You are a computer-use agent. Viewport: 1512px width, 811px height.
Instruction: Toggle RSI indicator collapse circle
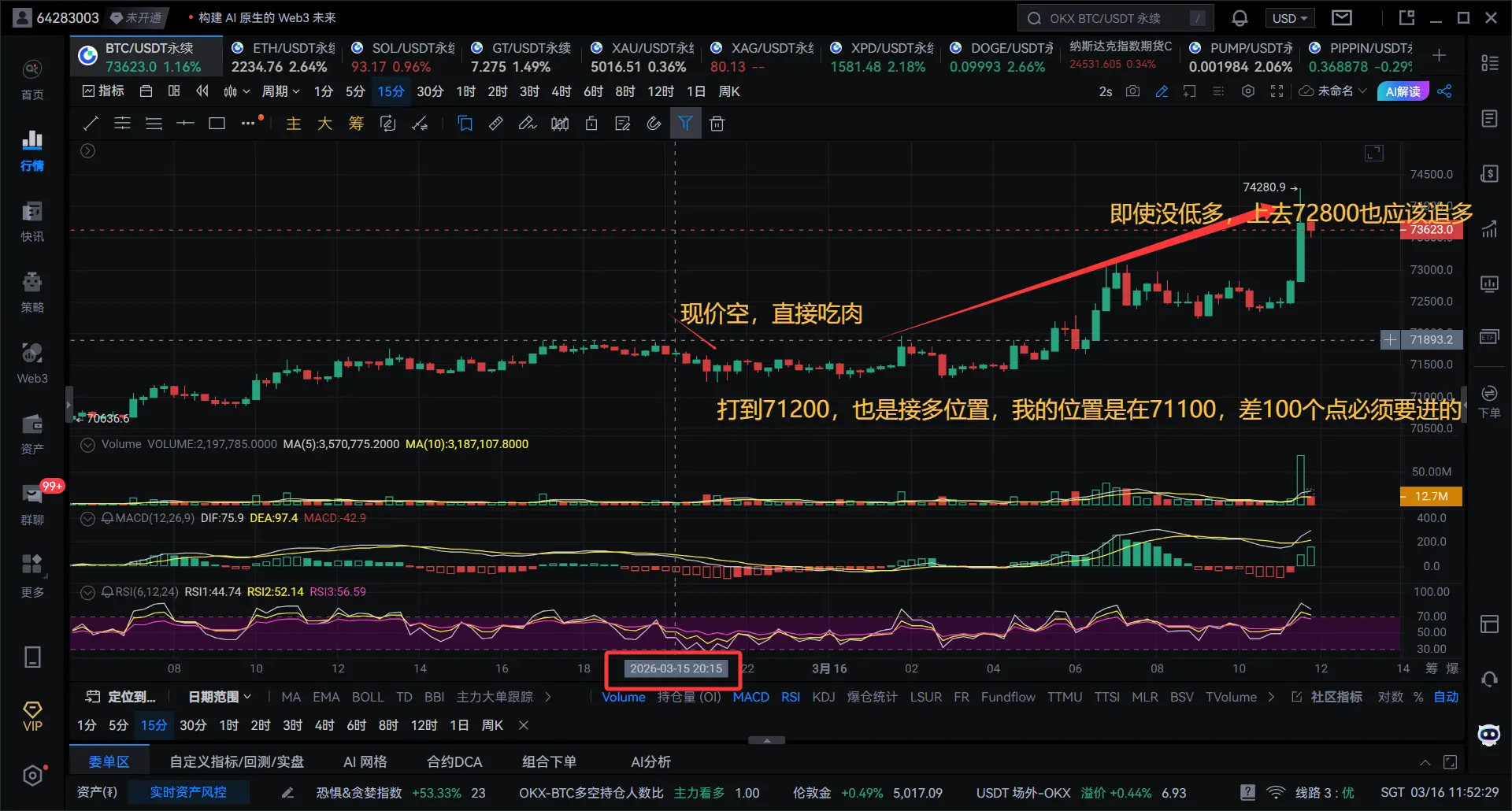(88, 592)
